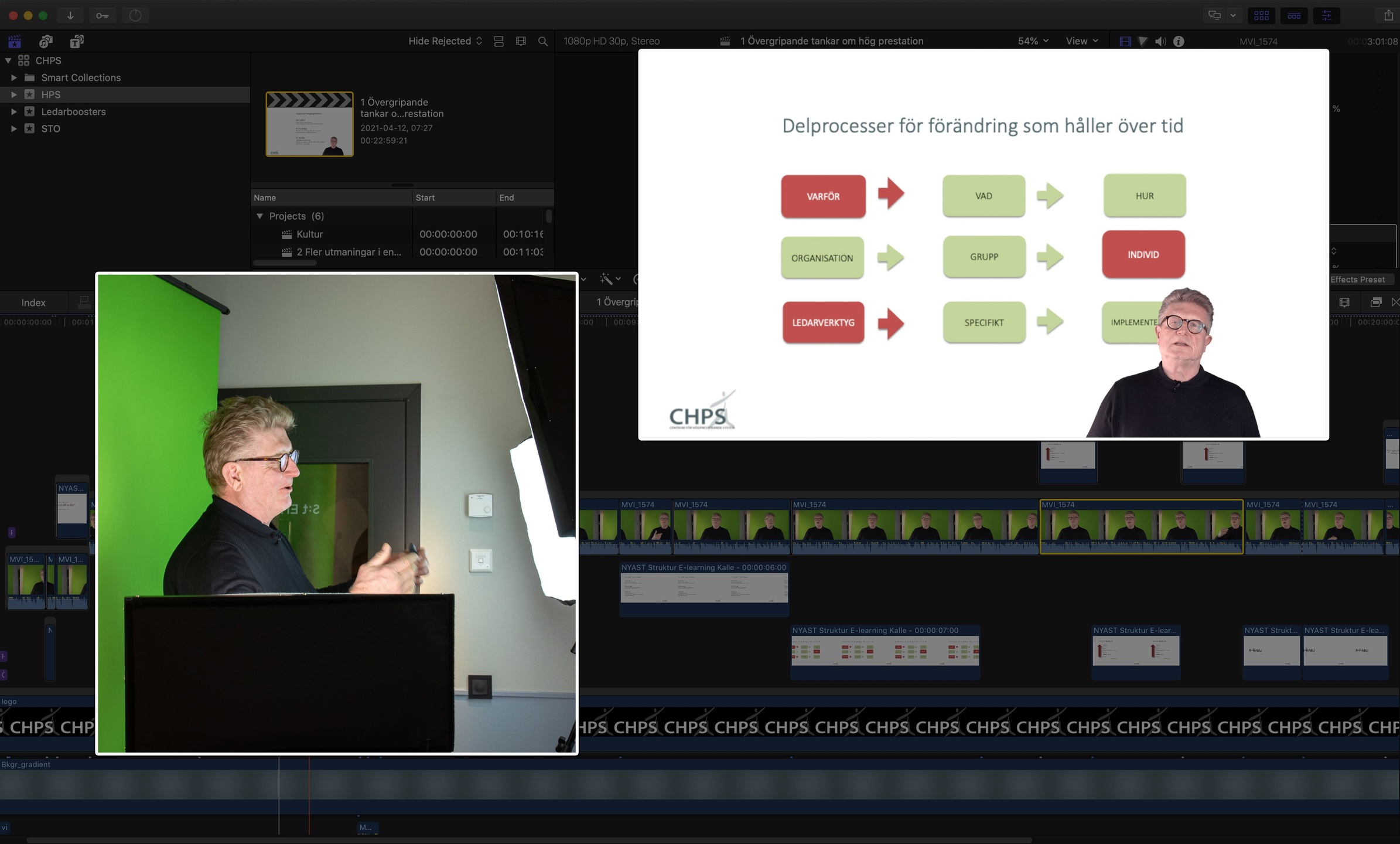
Task: Collapse the Projects (6) group
Action: [259, 216]
